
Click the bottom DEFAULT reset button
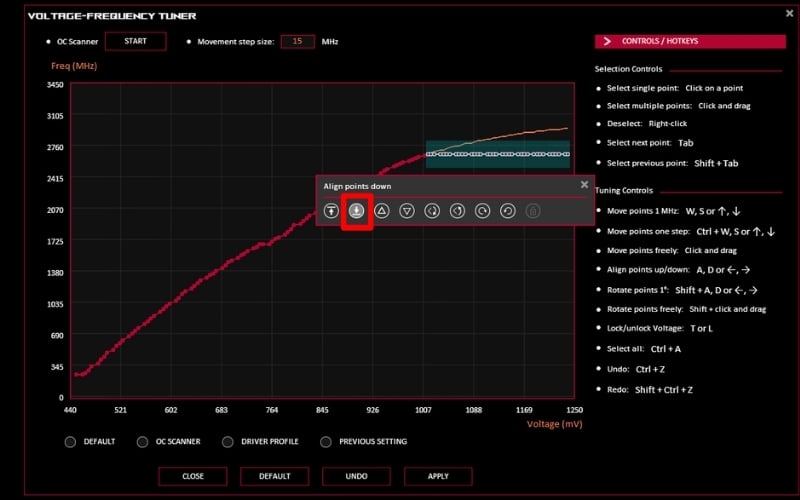pyautogui.click(x=275, y=476)
